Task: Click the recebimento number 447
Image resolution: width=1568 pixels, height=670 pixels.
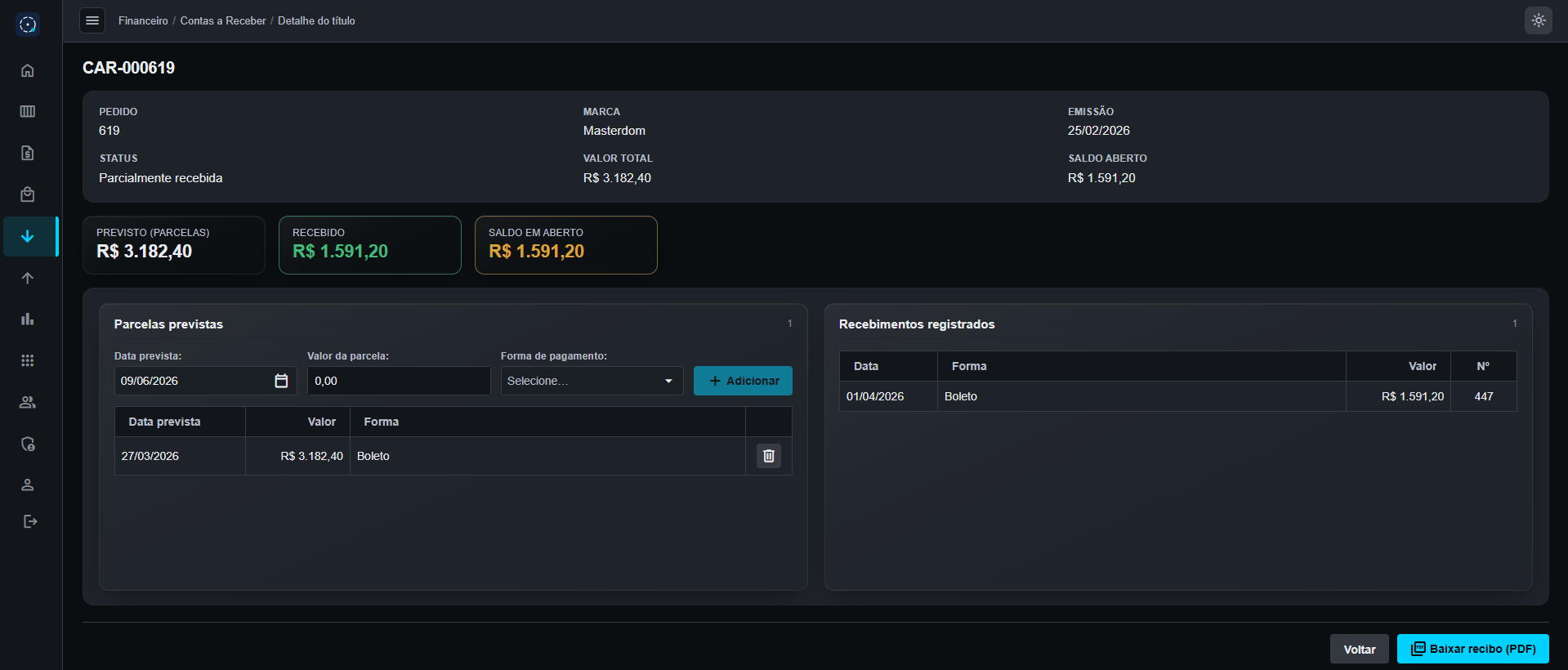Action: click(1484, 396)
